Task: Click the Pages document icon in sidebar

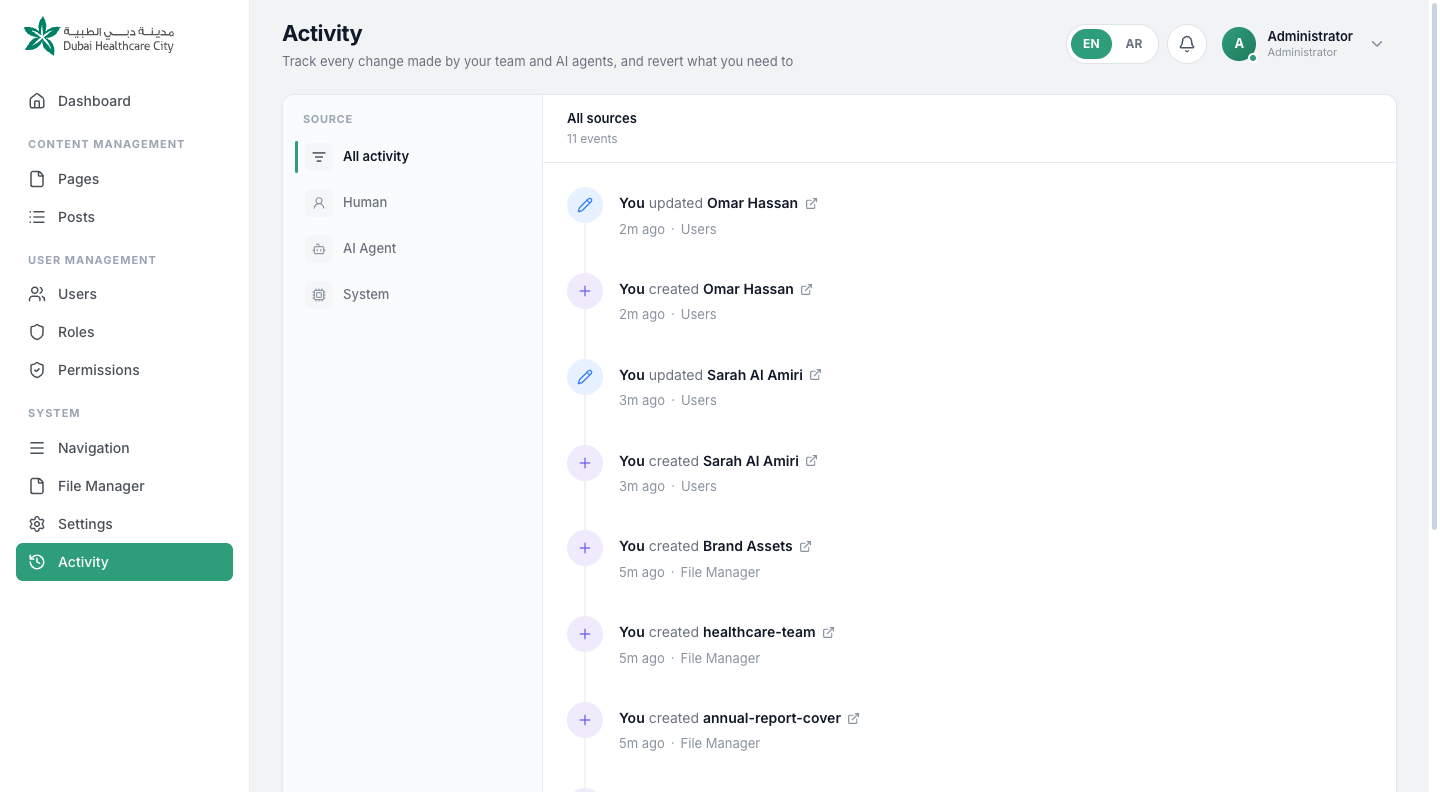Action: pyautogui.click(x=37, y=179)
